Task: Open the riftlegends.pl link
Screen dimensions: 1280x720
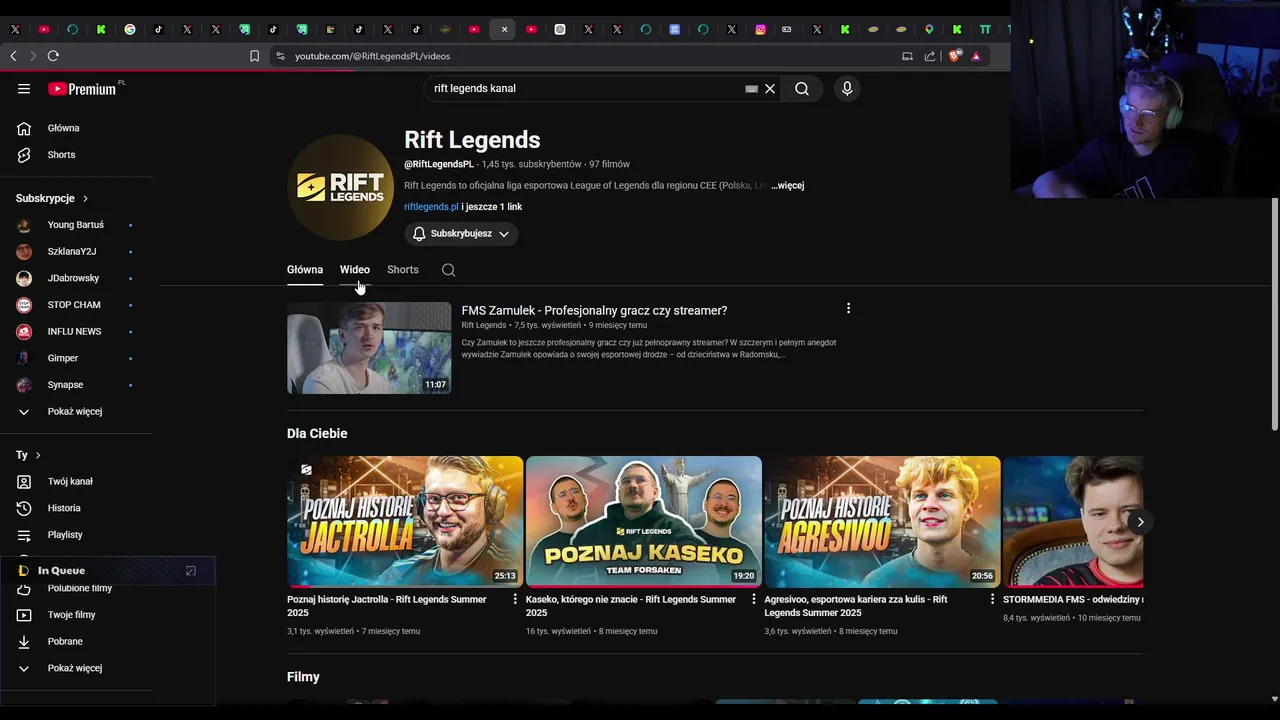Action: coord(431,207)
